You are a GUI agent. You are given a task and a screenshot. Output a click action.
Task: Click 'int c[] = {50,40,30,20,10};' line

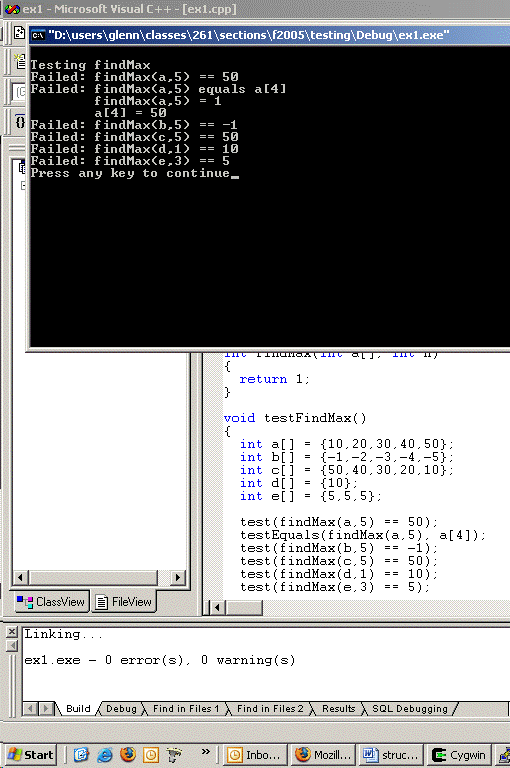347,470
